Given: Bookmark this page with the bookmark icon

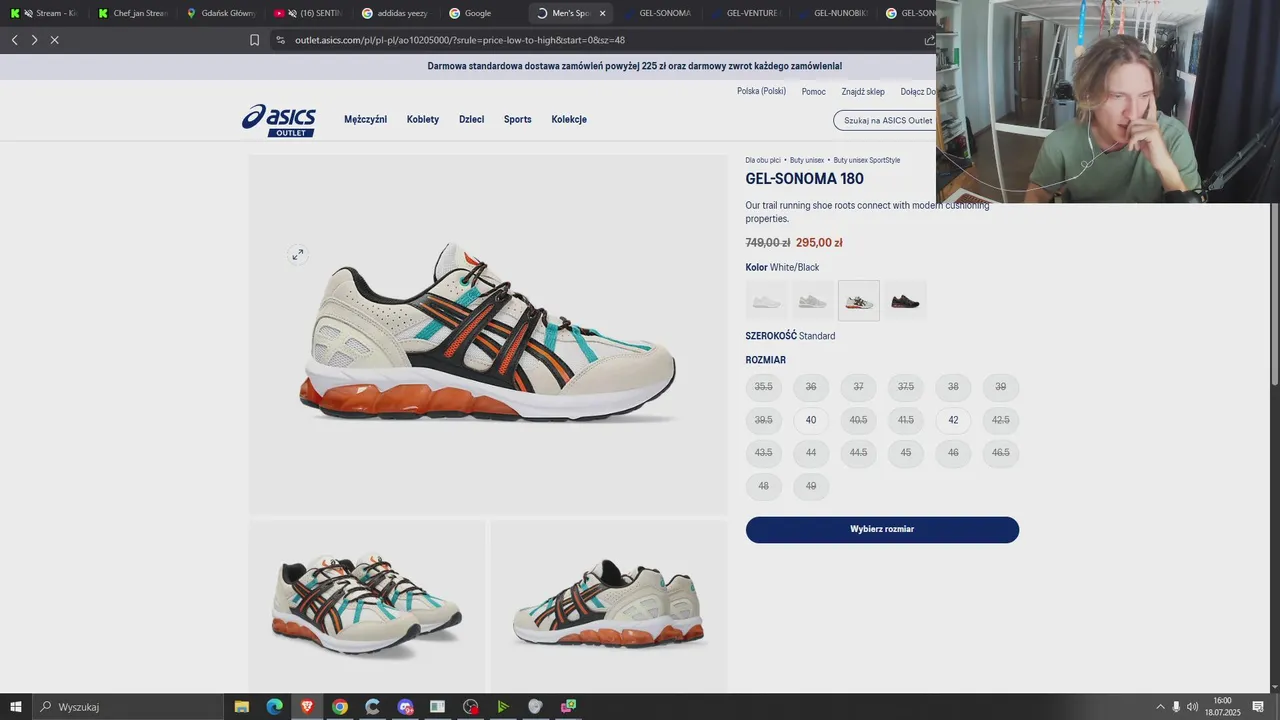Looking at the screenshot, I should (254, 40).
